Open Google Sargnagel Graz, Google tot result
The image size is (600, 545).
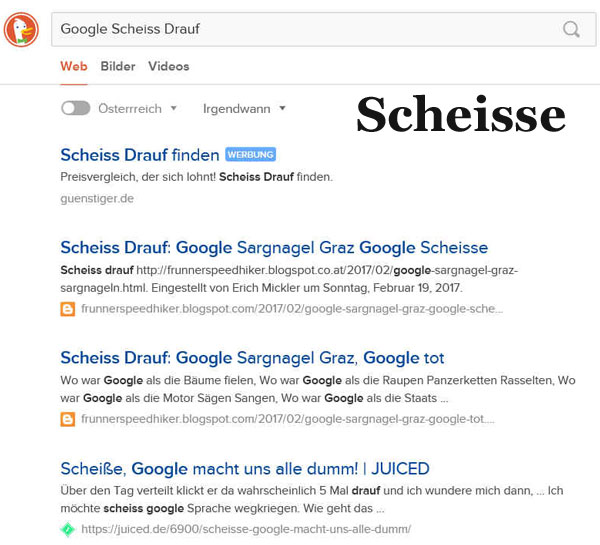click(x=252, y=358)
